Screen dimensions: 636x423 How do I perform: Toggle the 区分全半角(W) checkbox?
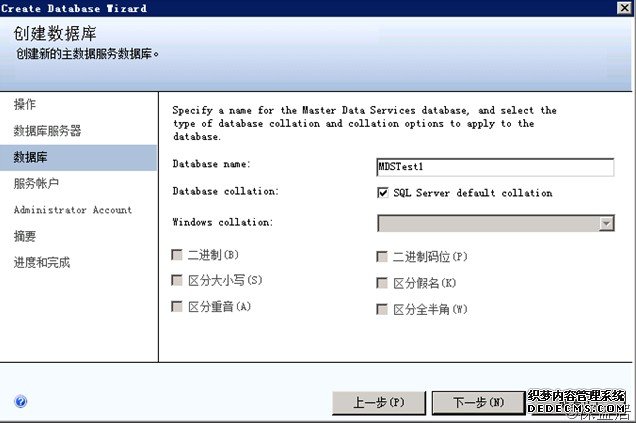tap(382, 309)
